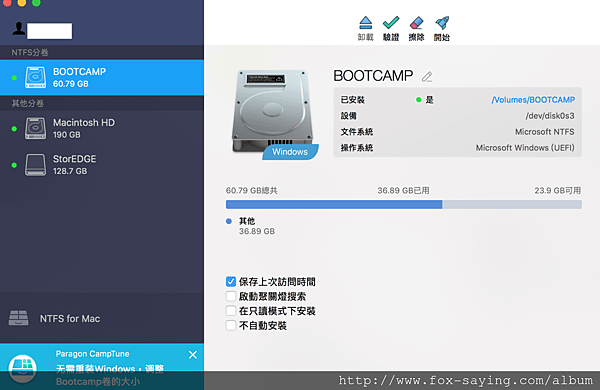The width and height of the screenshot is (600, 390).
Task: Close the Paragon CampTune banner
Action: (193, 355)
